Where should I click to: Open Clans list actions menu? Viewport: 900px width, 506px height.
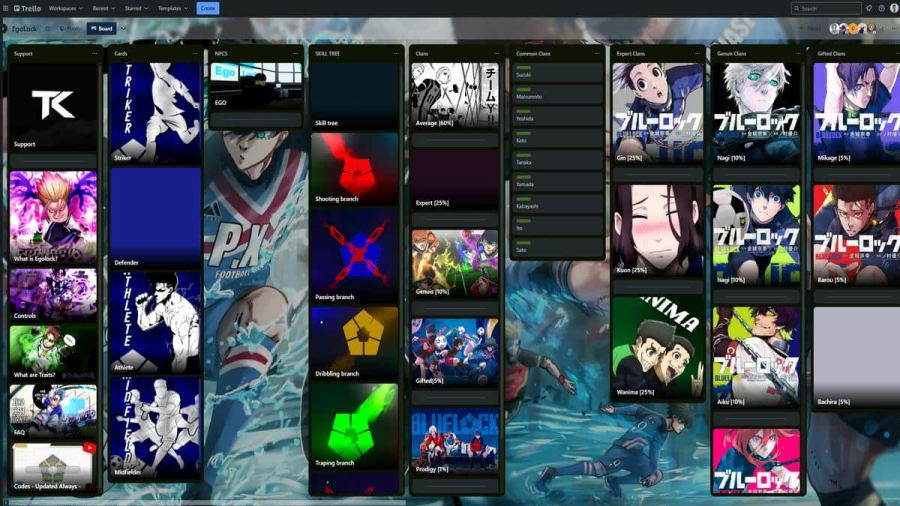[496, 53]
